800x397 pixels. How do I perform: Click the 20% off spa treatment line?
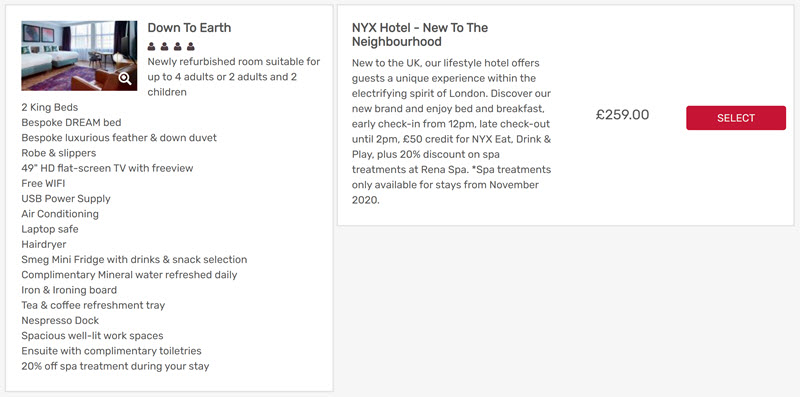coord(115,366)
